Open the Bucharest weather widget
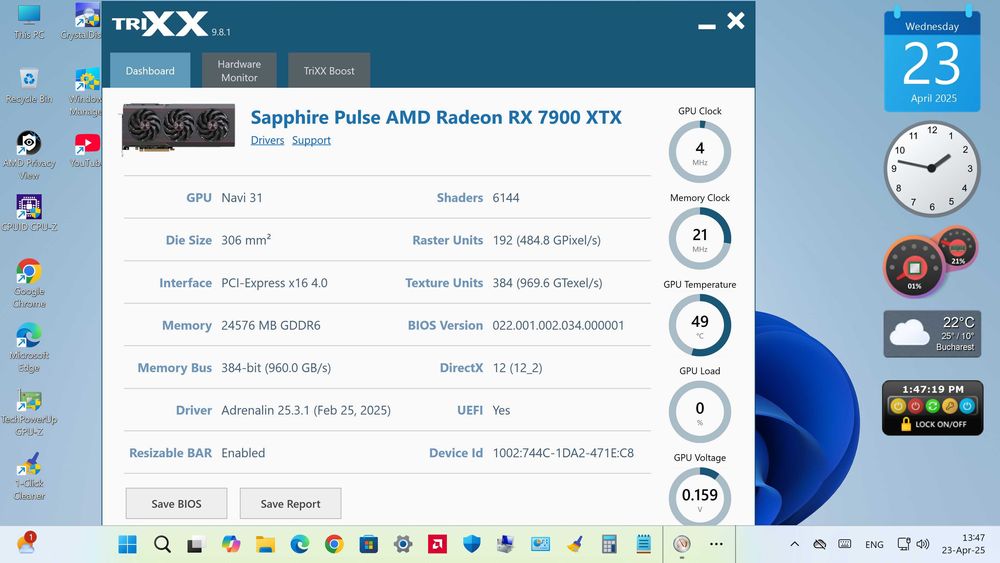Image resolution: width=1000 pixels, height=563 pixels. click(x=932, y=333)
